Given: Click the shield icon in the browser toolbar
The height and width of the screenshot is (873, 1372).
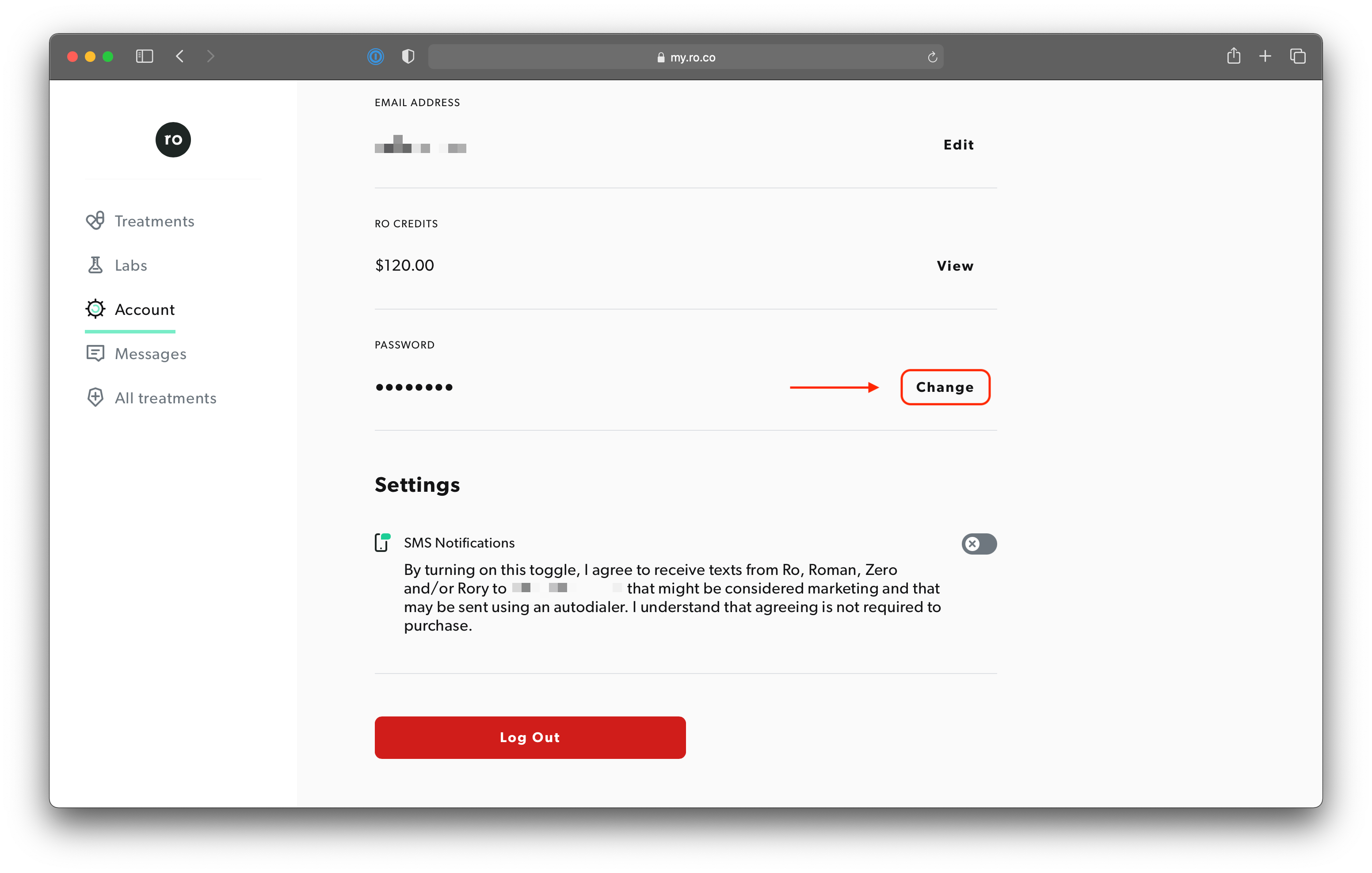Looking at the screenshot, I should coord(407,56).
